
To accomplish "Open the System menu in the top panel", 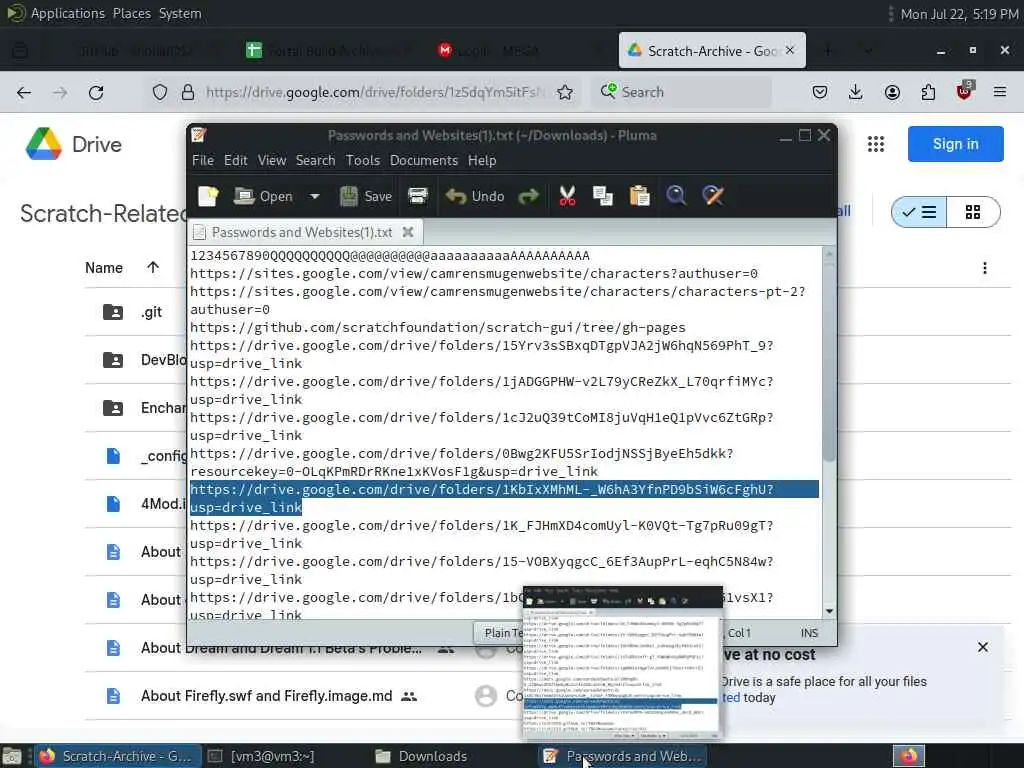I will pyautogui.click(x=180, y=13).
